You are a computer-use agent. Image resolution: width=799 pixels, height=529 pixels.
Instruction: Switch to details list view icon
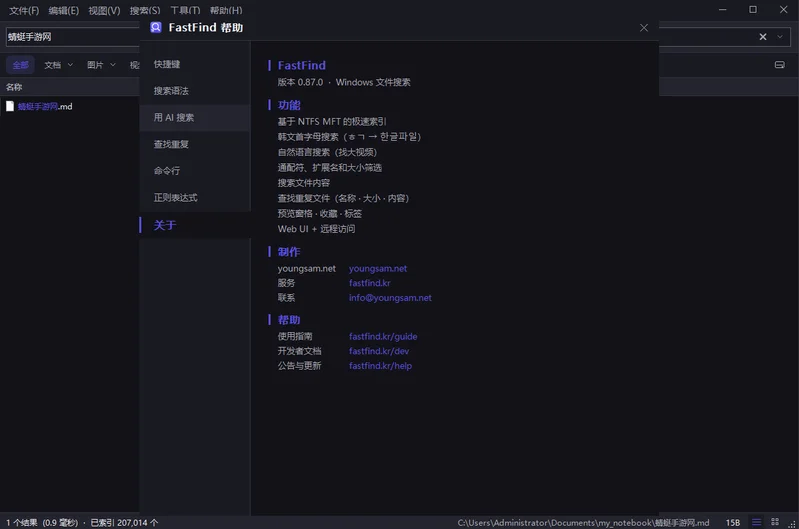(x=756, y=522)
